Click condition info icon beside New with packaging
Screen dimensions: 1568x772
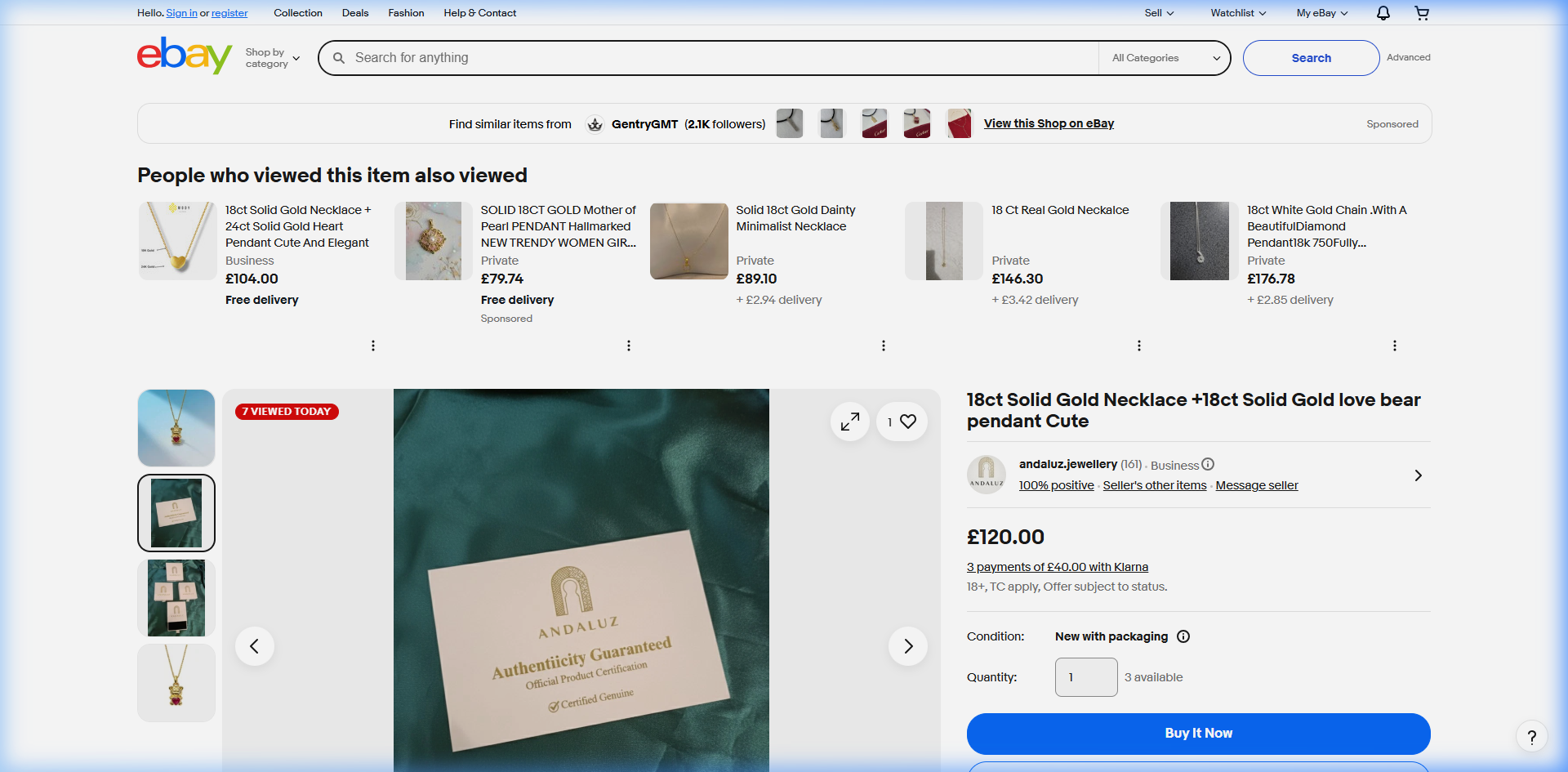tap(1183, 636)
